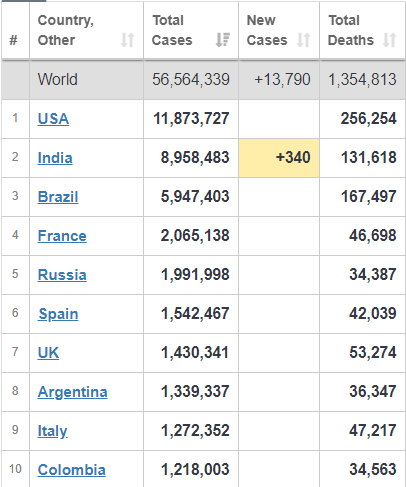Image resolution: width=406 pixels, height=487 pixels.
Task: Click the New Cases header text
Action: (x=267, y=30)
